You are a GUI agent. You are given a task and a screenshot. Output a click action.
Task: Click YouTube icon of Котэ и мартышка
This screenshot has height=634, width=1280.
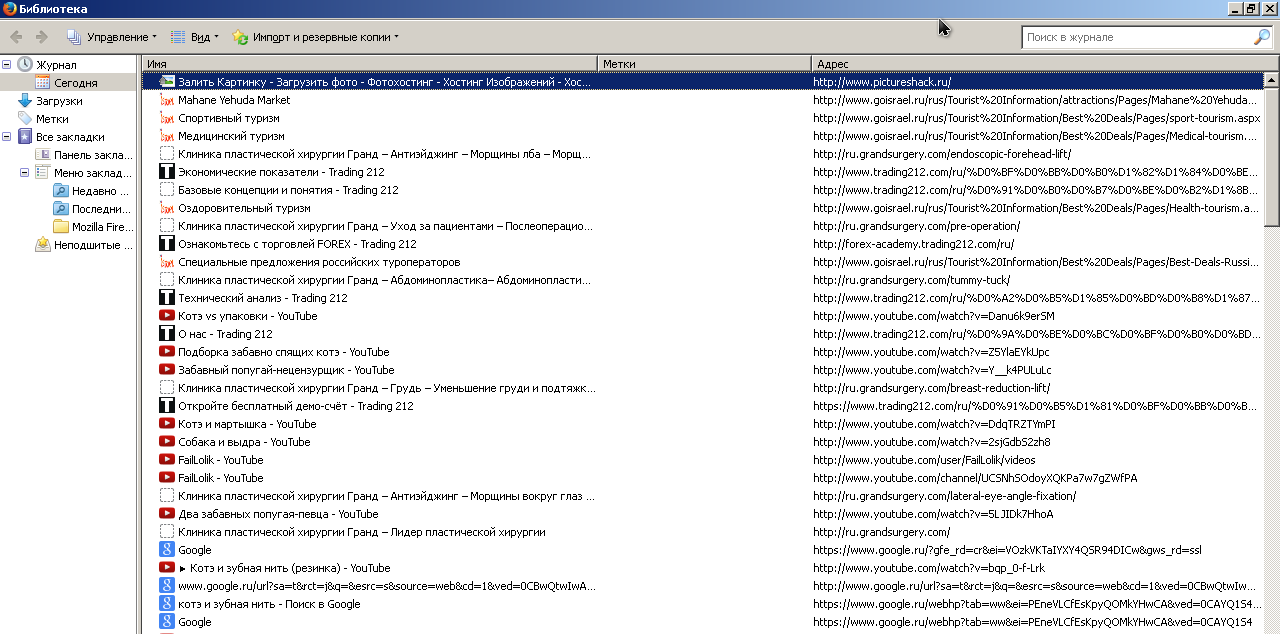[x=167, y=424]
